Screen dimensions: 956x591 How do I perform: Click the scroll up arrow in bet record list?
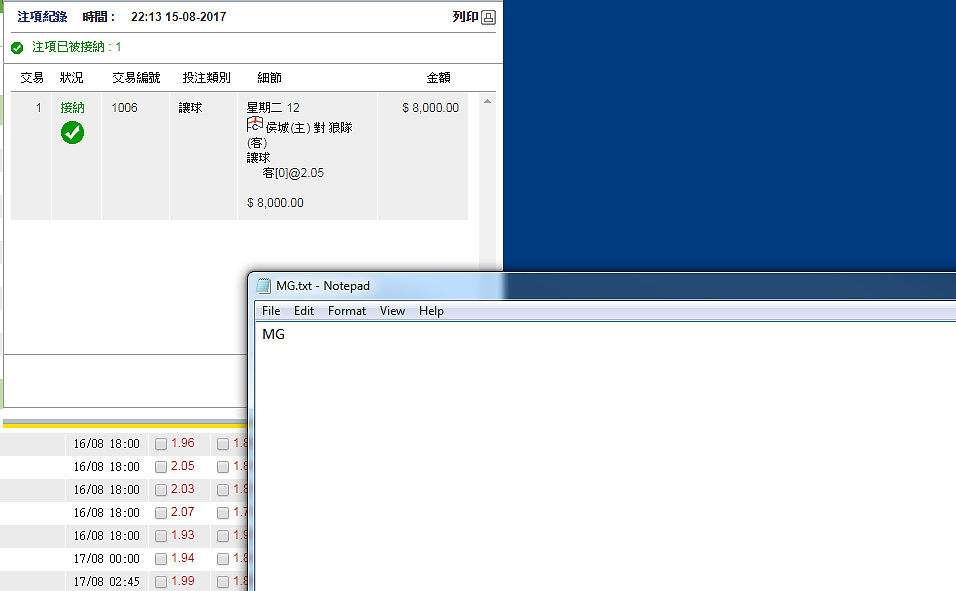(487, 101)
